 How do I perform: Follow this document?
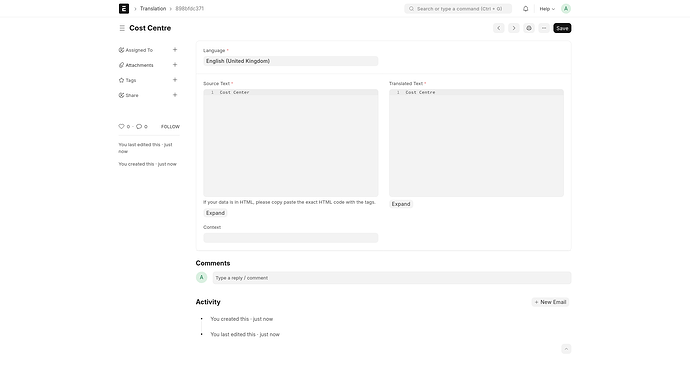[170, 127]
